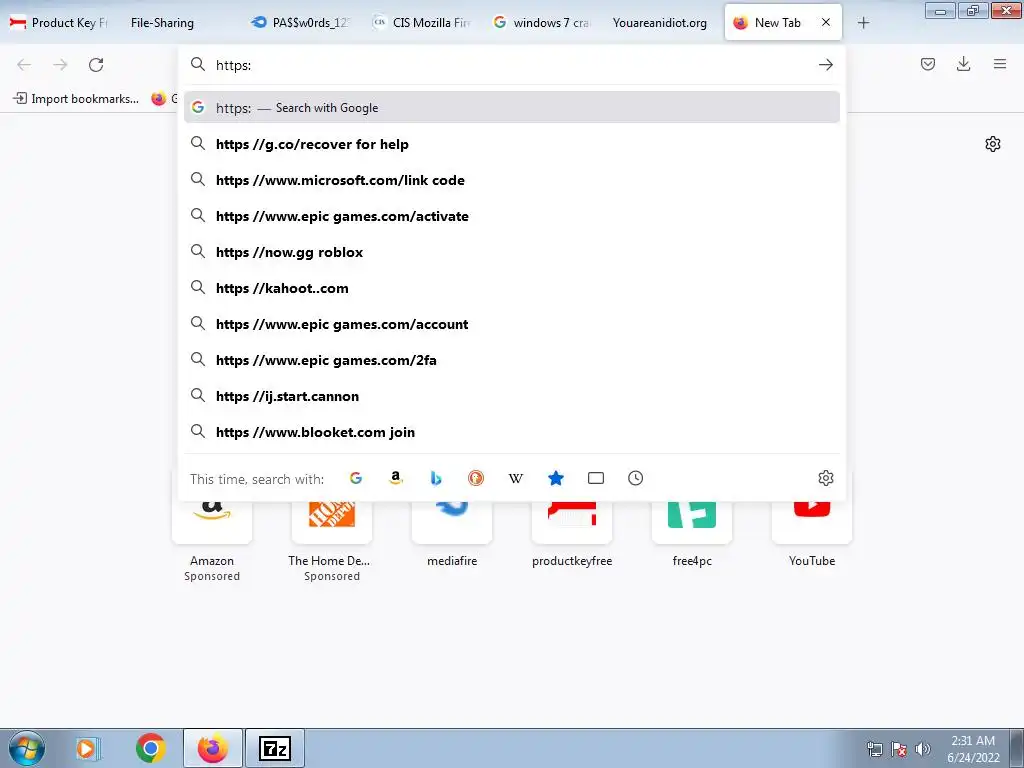Search bookmarks using star icon
The width and height of the screenshot is (1024, 768).
point(556,478)
